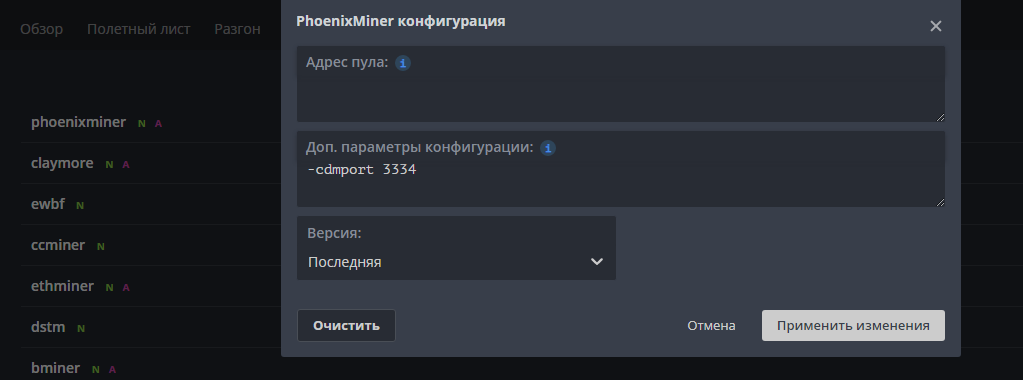Viewport: 1023px width, 380px height.
Task: Select ewbf miner entry
Action: point(48,204)
